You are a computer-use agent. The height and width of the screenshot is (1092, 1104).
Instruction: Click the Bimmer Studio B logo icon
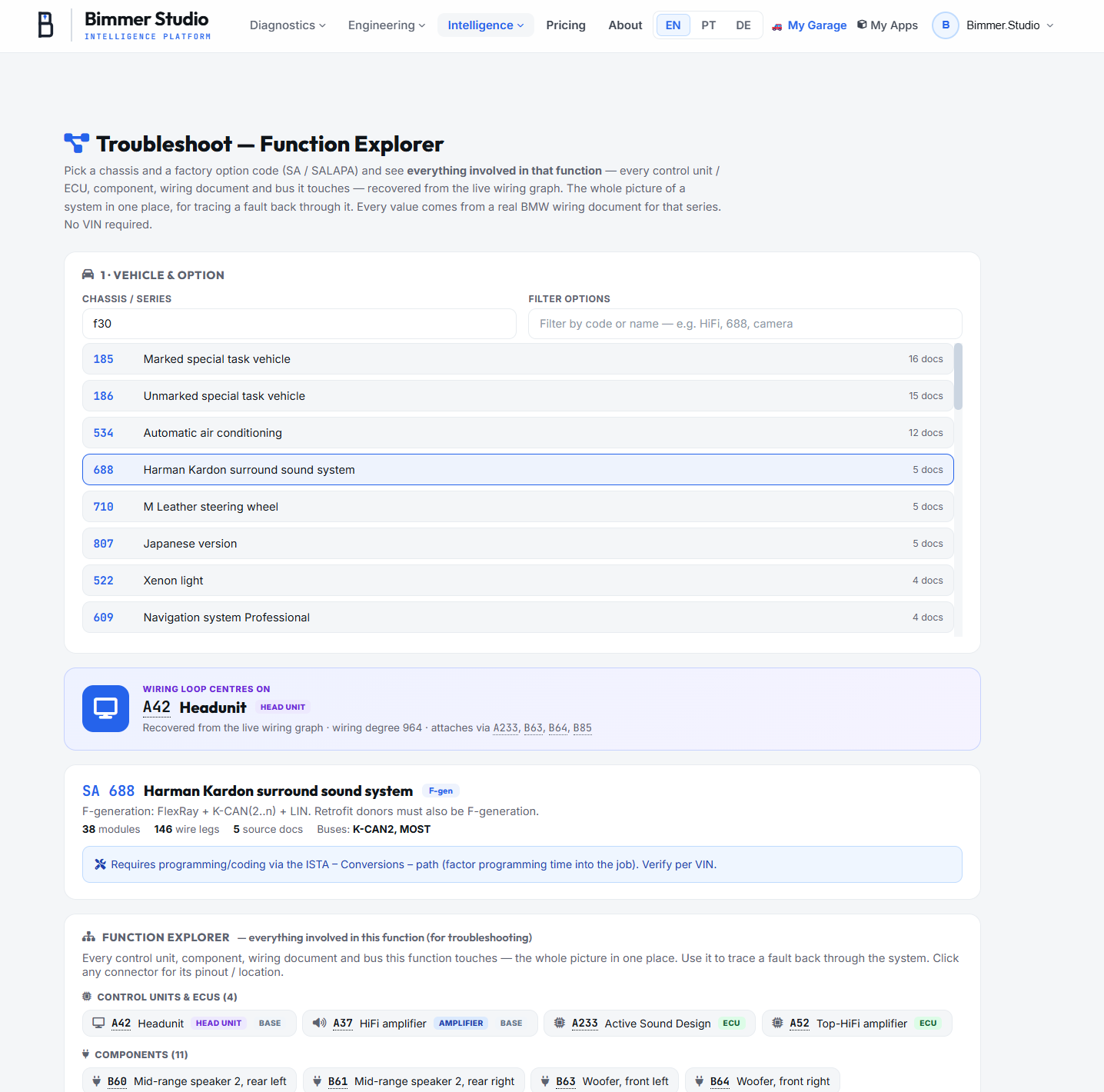tap(46, 25)
